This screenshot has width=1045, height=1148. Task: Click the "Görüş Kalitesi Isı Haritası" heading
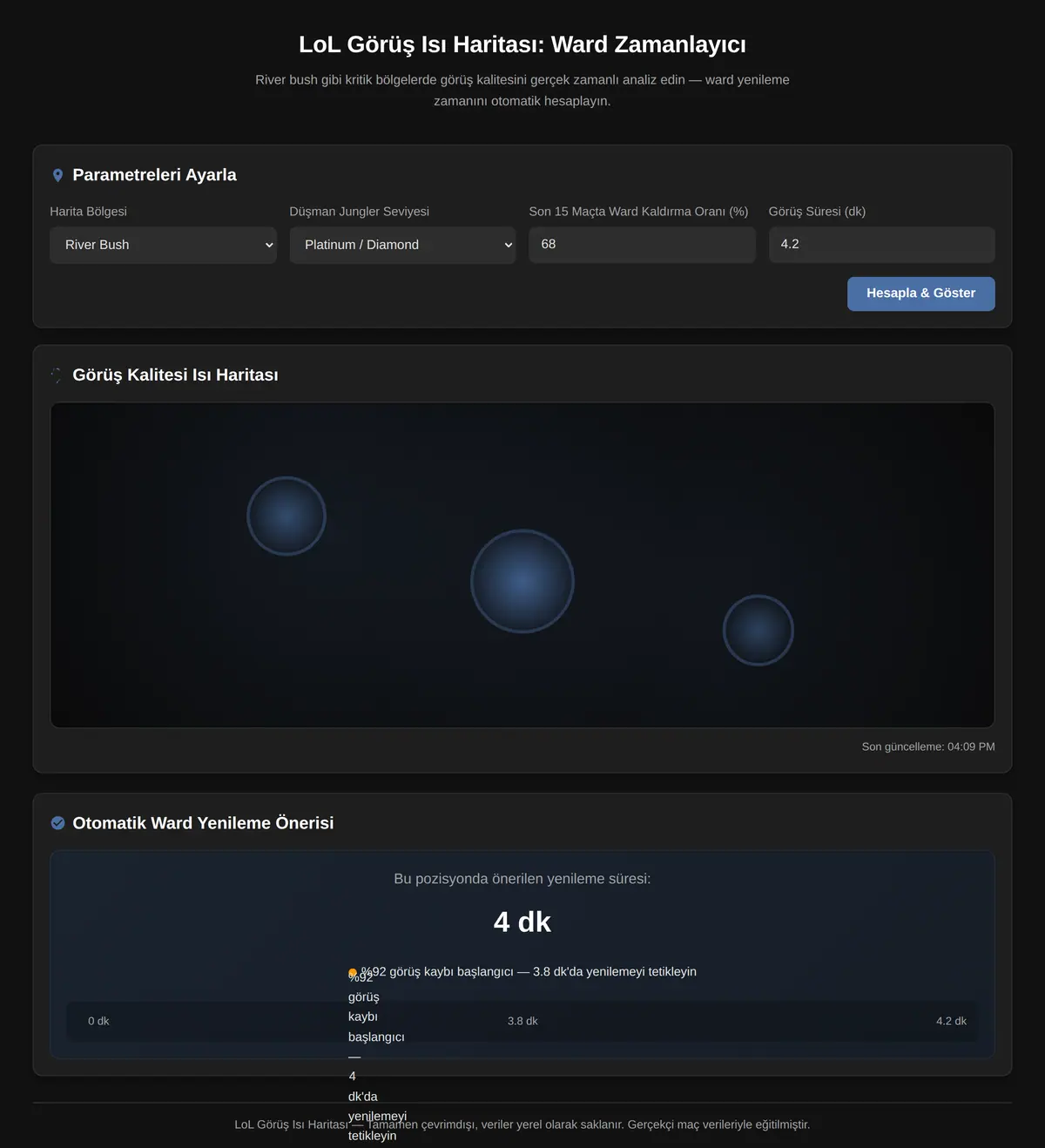pyautogui.click(x=175, y=375)
